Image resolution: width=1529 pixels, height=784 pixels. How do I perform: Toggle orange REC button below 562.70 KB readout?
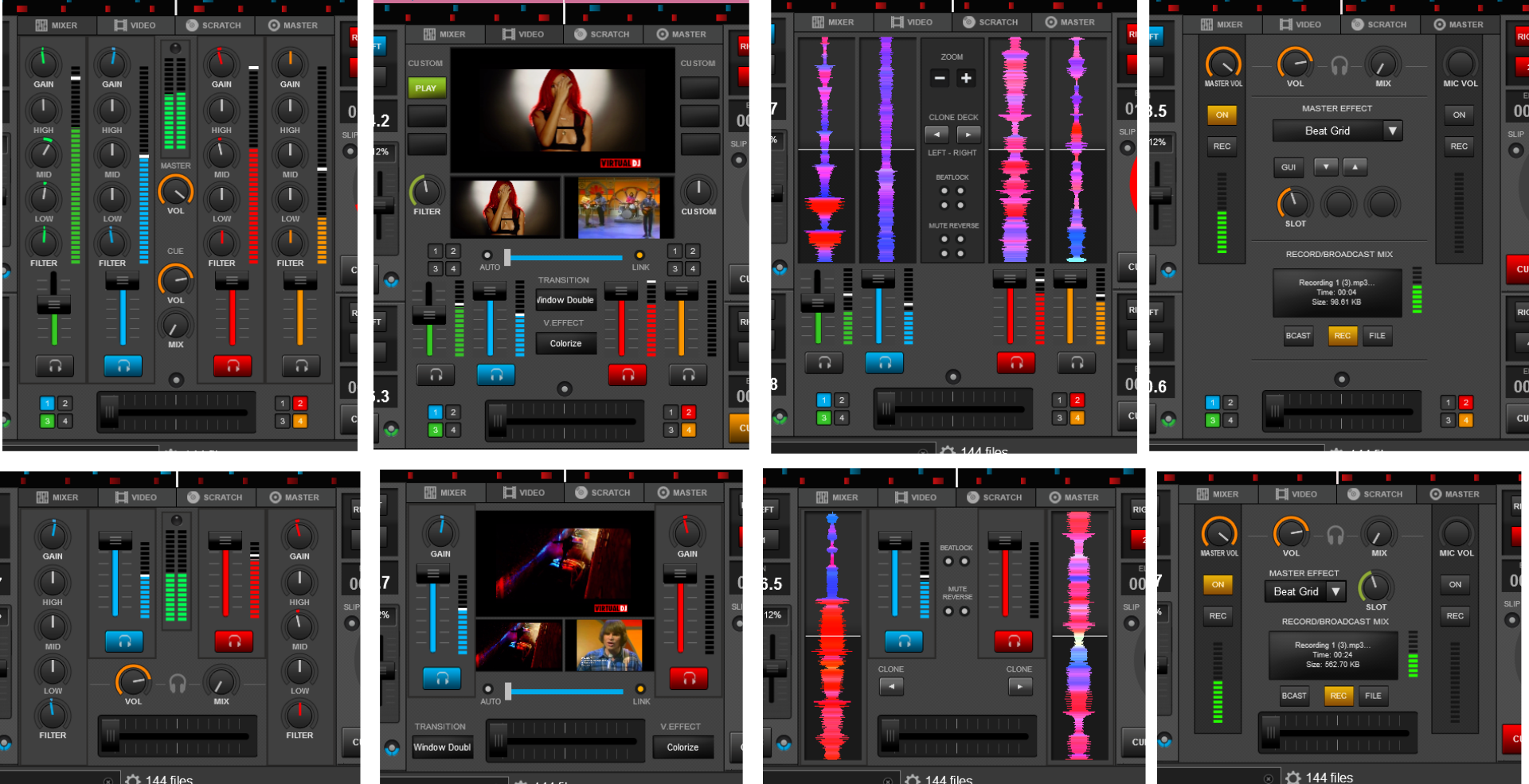(1338, 696)
